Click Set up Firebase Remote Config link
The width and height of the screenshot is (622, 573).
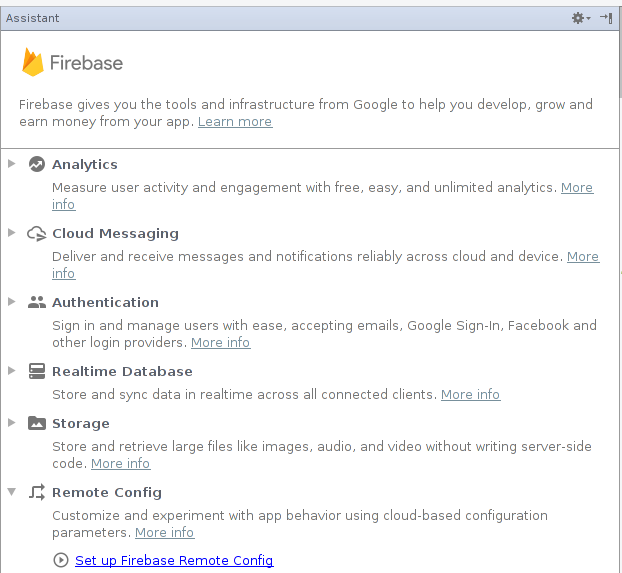[x=174, y=560]
